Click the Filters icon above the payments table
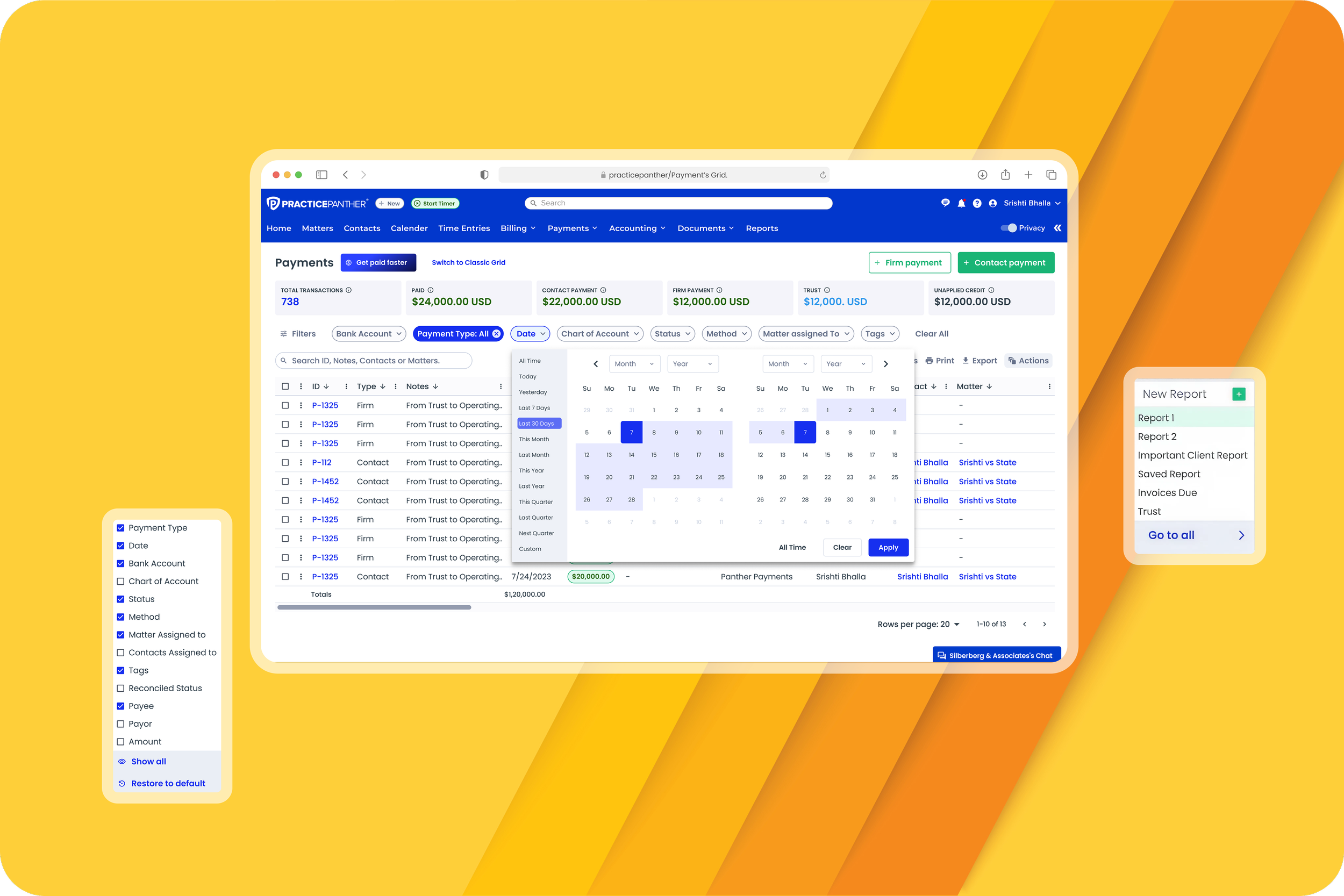Screen dimensions: 1344x896 point(284,333)
